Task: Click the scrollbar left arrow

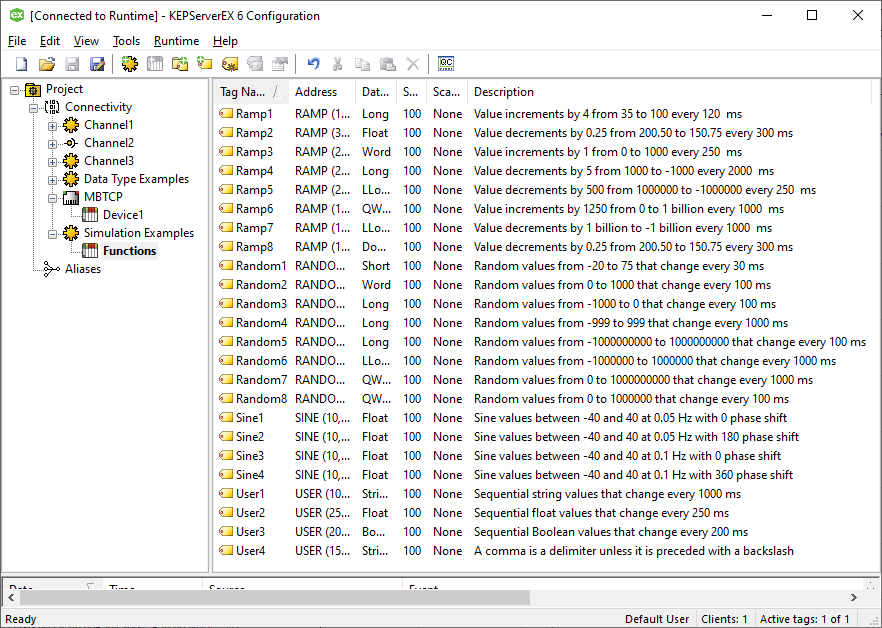Action: click(11, 597)
